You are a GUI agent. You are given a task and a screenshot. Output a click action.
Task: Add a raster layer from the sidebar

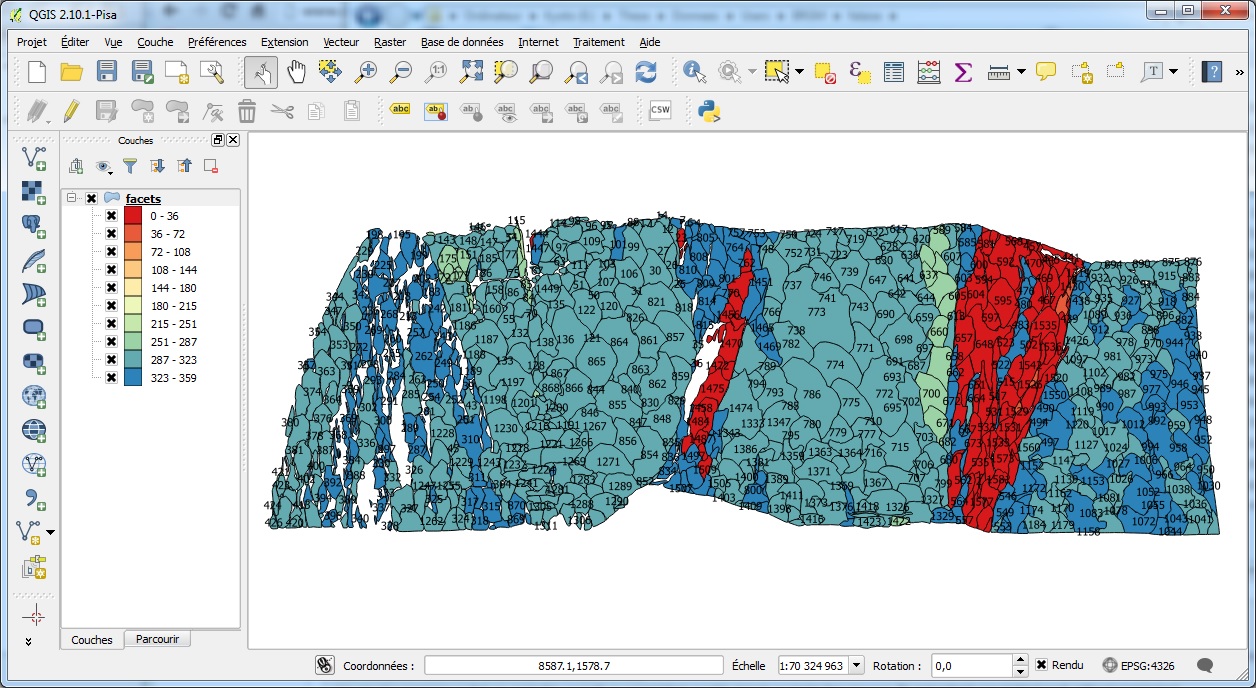tap(34, 191)
